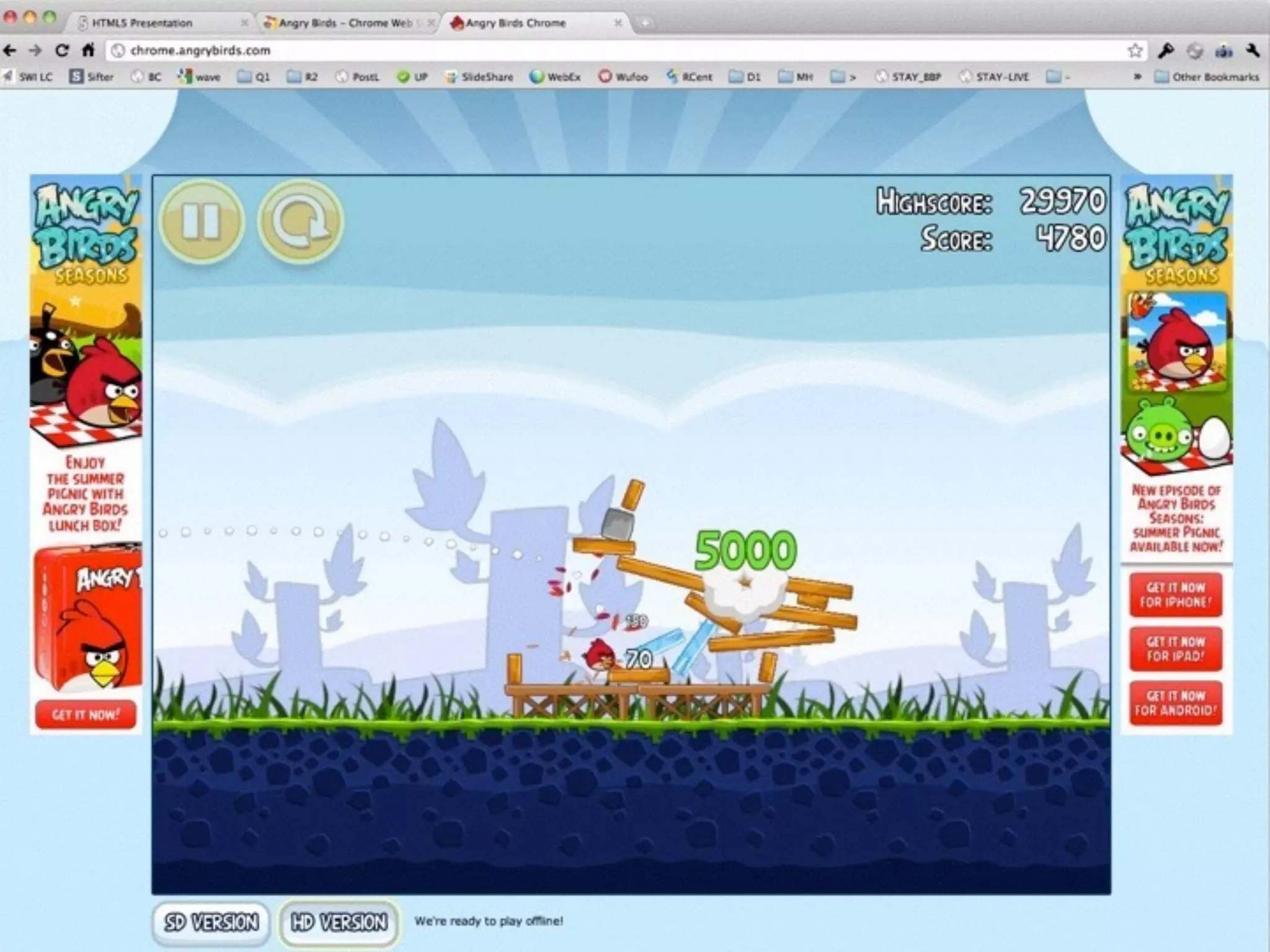1270x952 pixels.
Task: Click Get It Now for iPhone
Action: pyautogui.click(x=1175, y=595)
